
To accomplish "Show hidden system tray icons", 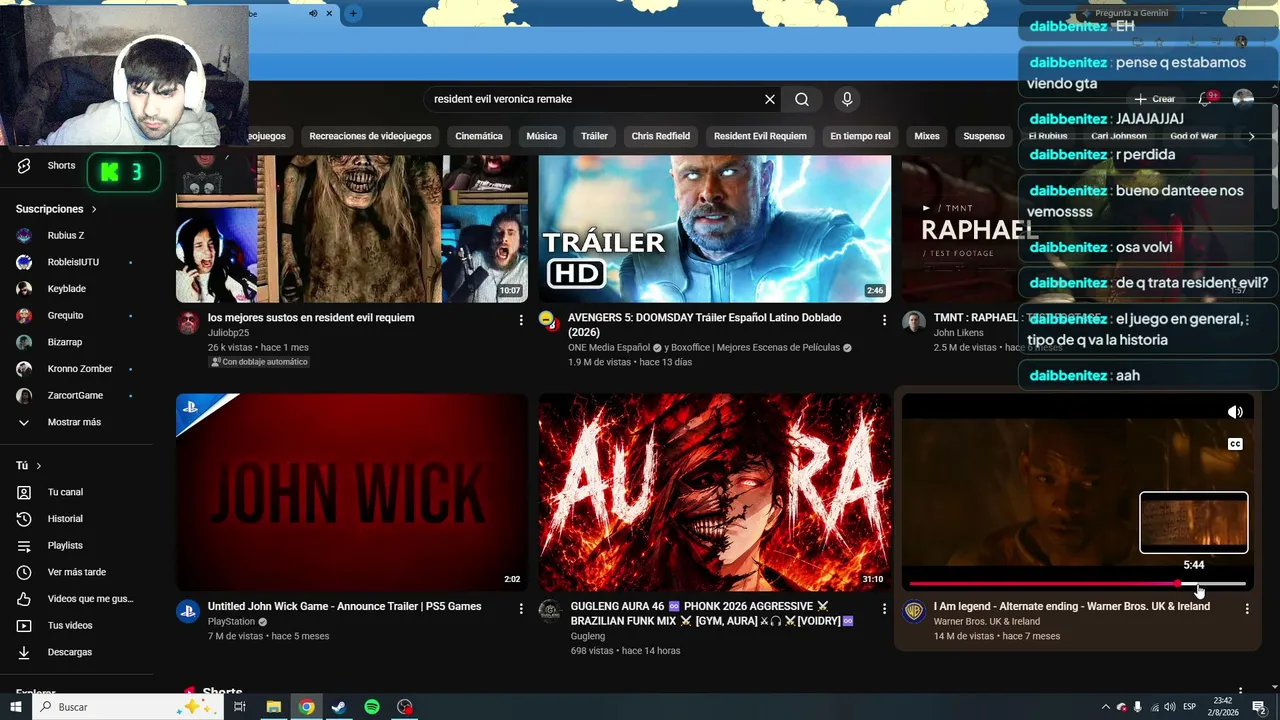I will click(1105, 707).
